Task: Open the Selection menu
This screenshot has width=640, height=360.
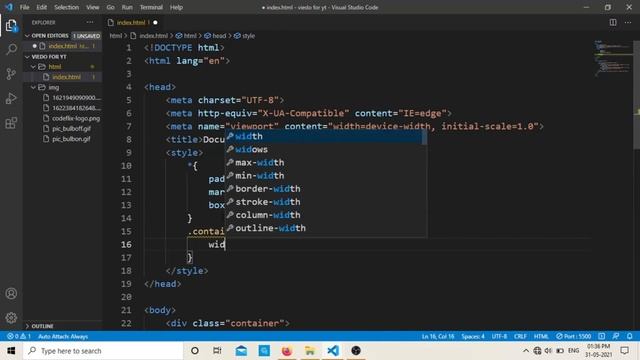Action: [x=67, y=7]
